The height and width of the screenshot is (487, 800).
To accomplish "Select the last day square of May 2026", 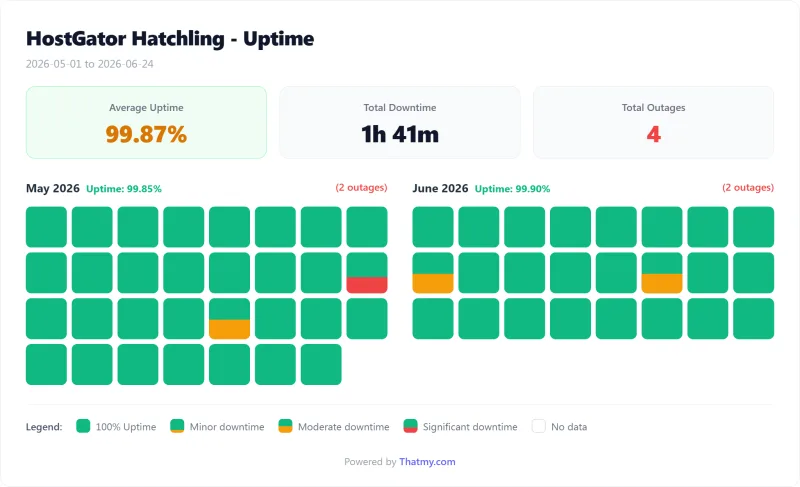I will point(321,365).
